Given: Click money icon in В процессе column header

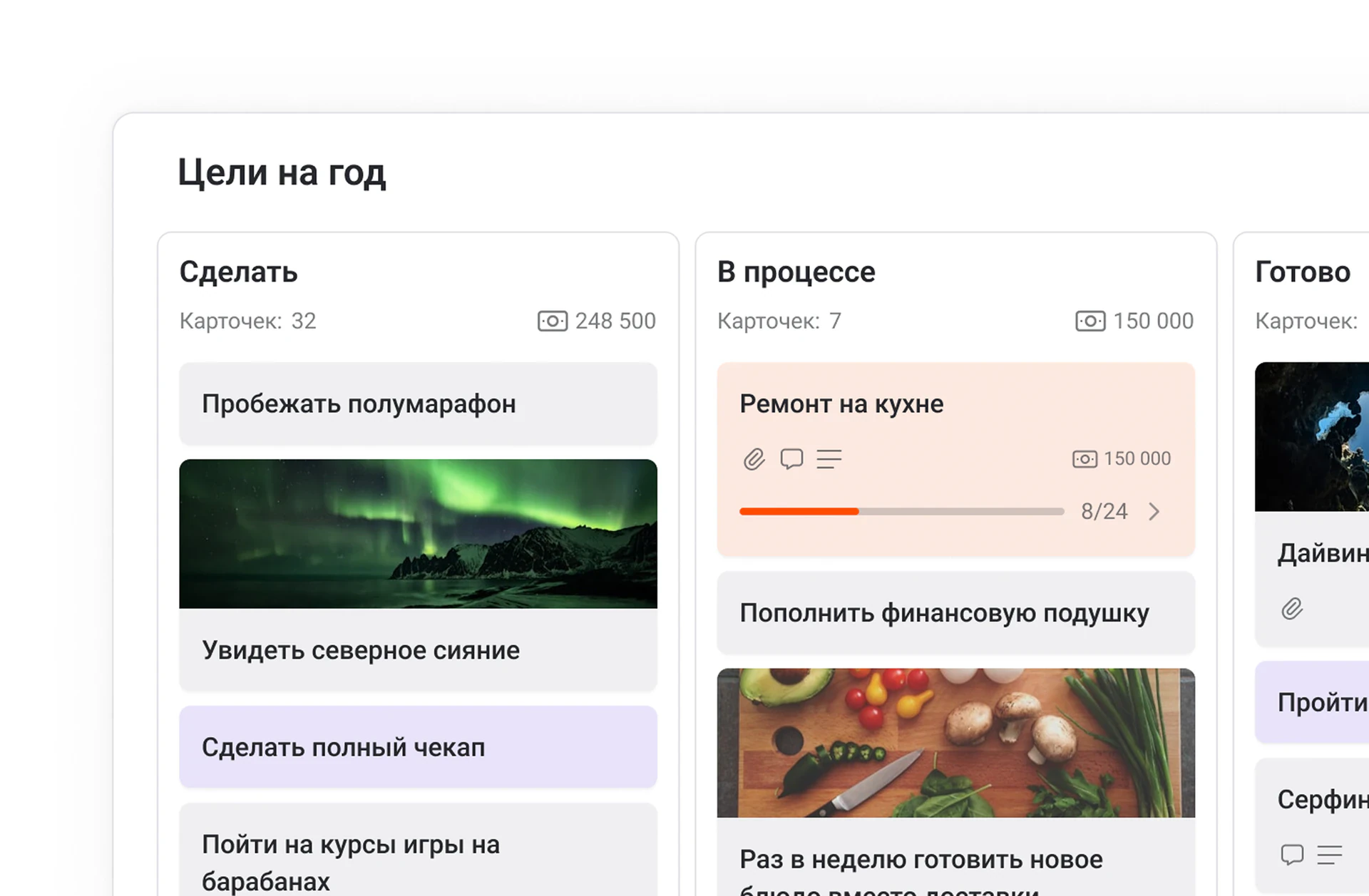Looking at the screenshot, I should pos(1090,321).
